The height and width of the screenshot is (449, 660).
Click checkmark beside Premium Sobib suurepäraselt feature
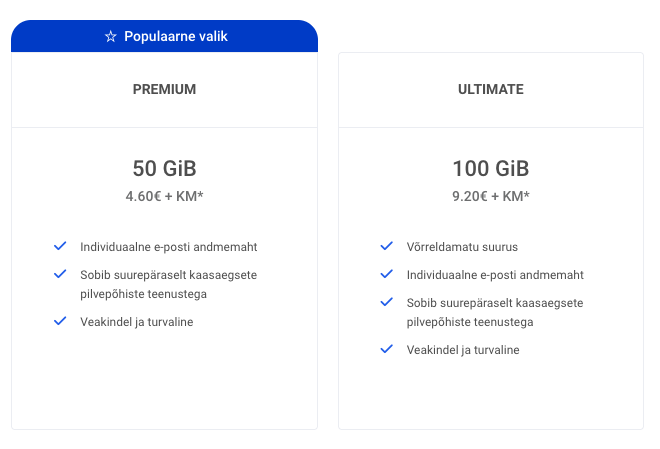[60, 274]
